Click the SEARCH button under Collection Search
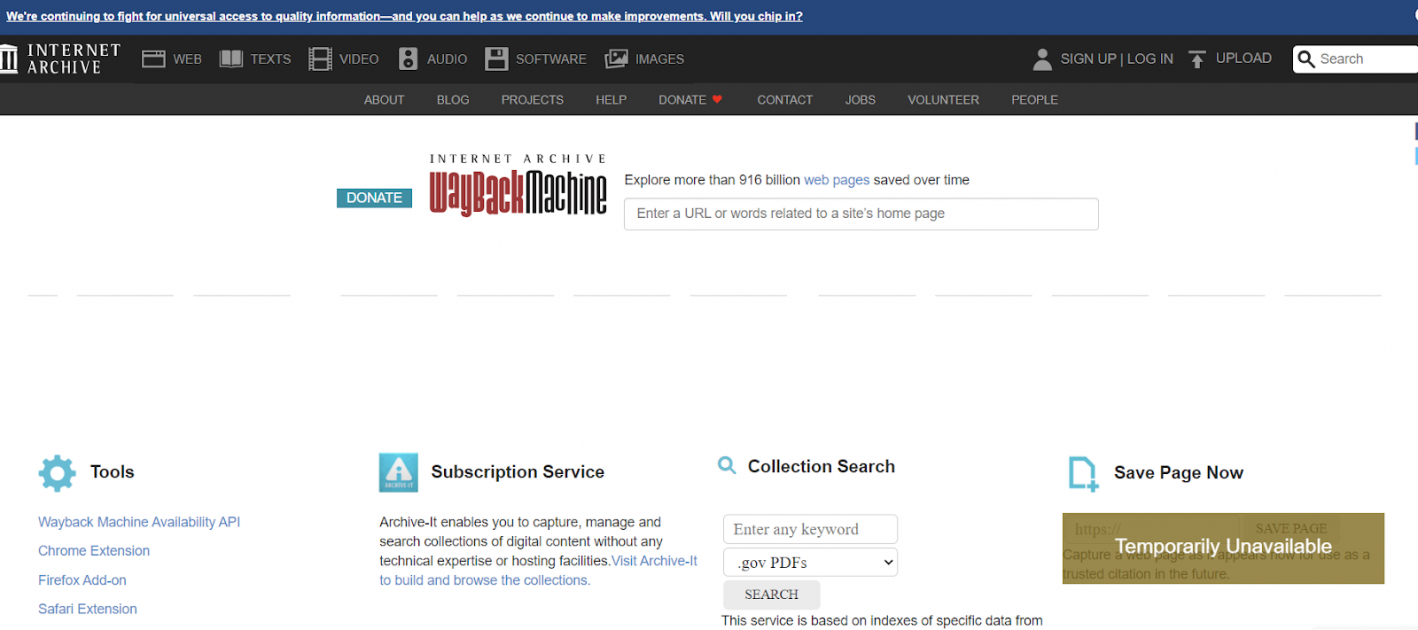Screen dimensions: 1418x630 (x=771, y=594)
